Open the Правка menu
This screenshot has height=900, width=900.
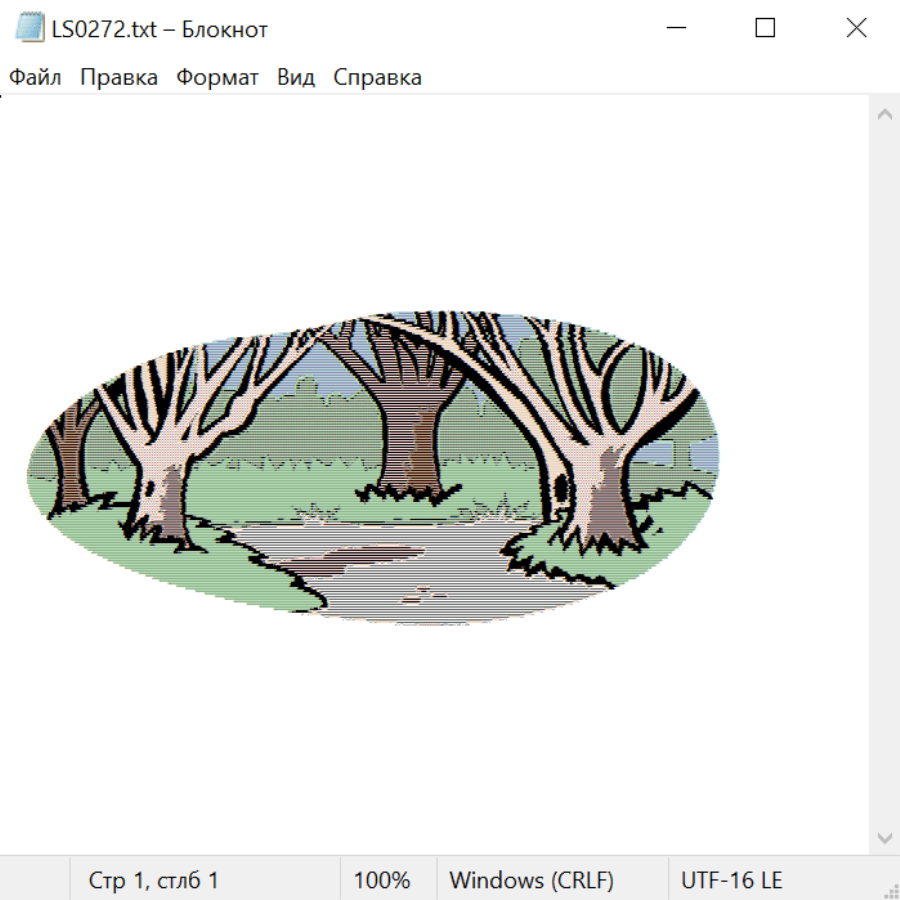pyautogui.click(x=119, y=78)
